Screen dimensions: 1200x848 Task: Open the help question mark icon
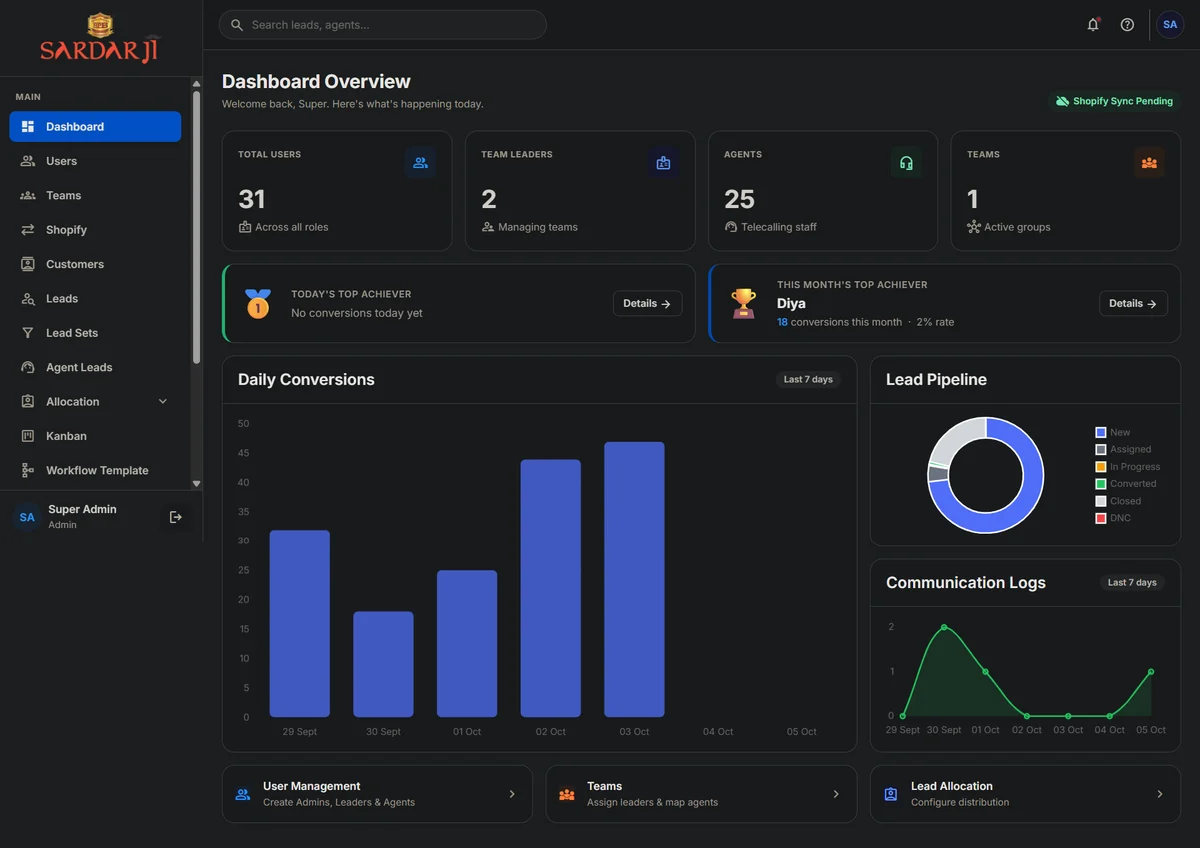click(x=1127, y=25)
